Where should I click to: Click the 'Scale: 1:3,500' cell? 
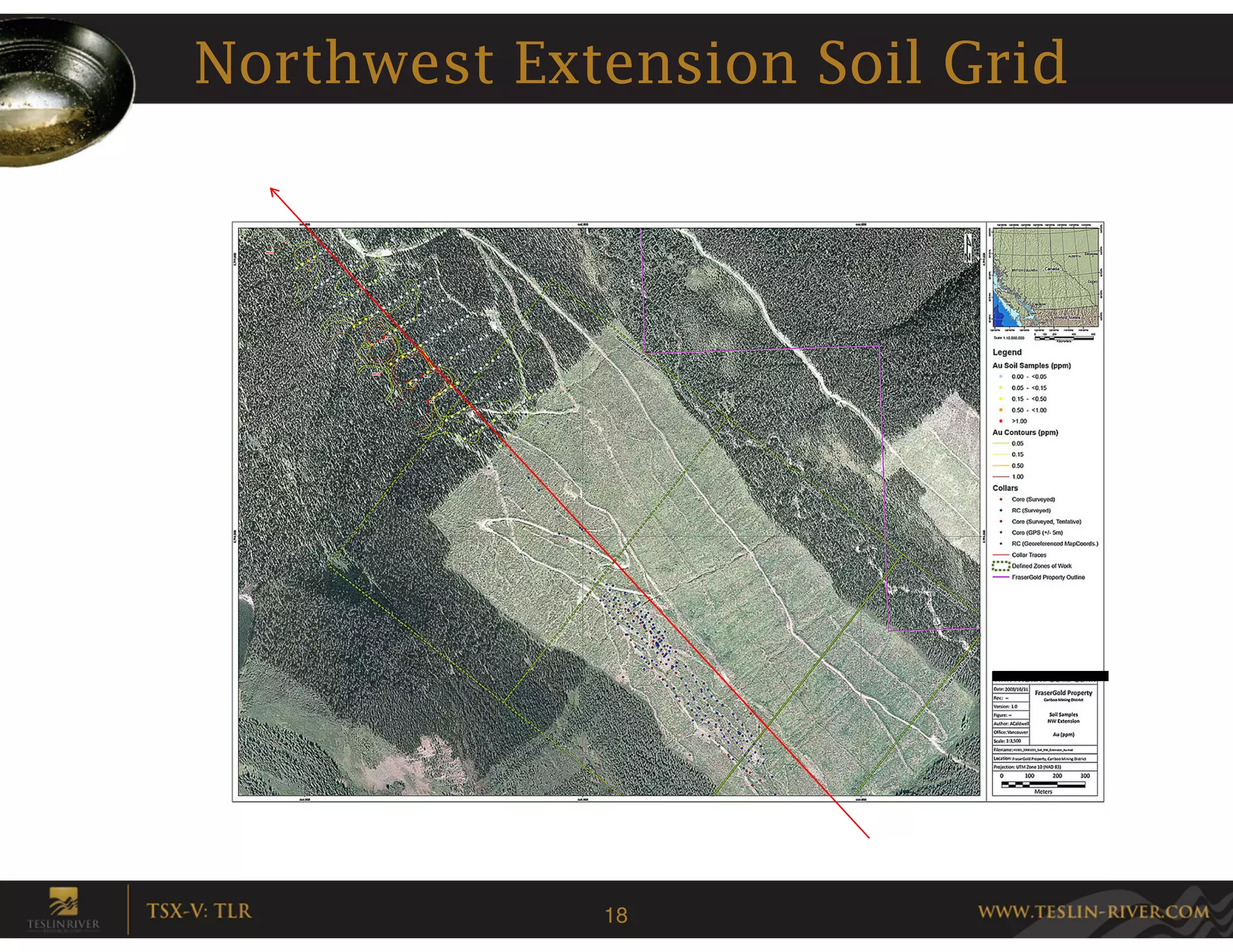point(1011,741)
